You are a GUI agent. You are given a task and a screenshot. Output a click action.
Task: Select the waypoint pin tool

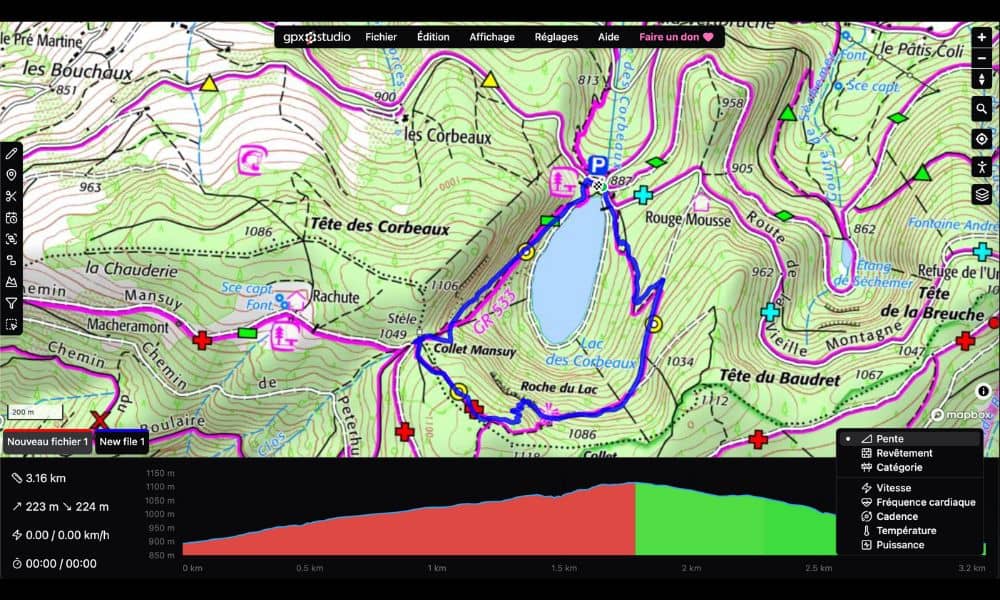[11, 175]
